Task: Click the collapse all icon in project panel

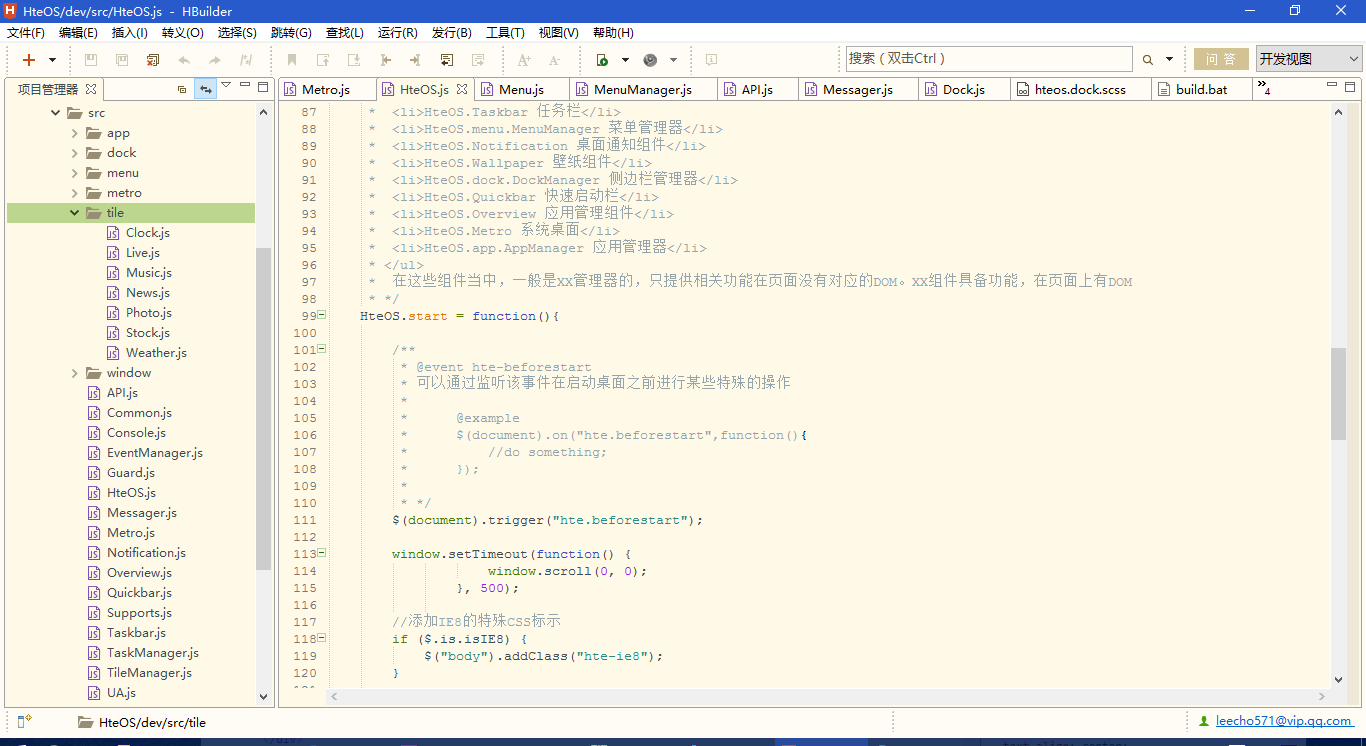Action: [181, 89]
